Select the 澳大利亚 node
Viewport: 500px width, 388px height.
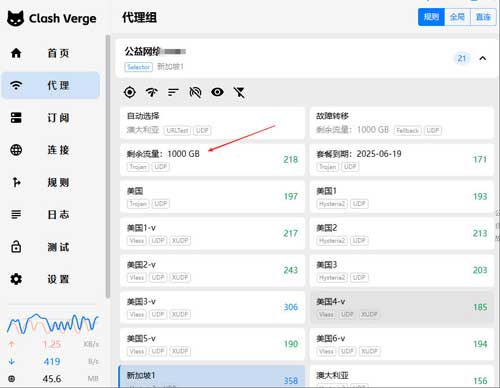click(x=402, y=377)
